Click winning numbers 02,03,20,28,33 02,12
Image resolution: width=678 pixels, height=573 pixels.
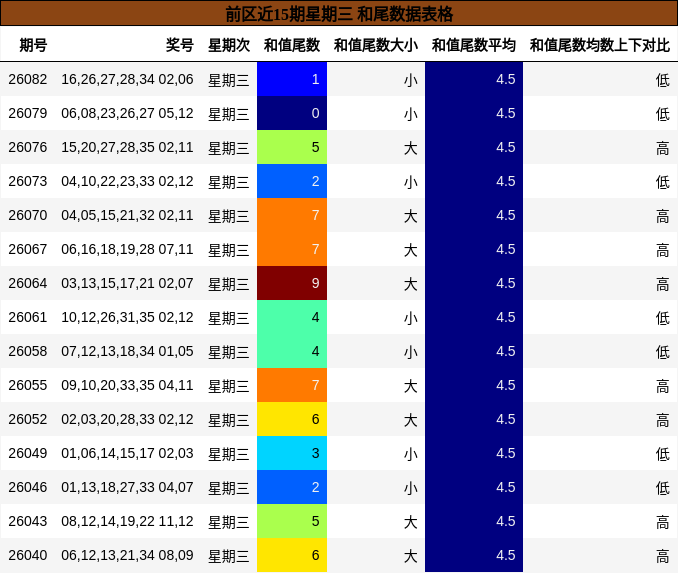[127, 419]
